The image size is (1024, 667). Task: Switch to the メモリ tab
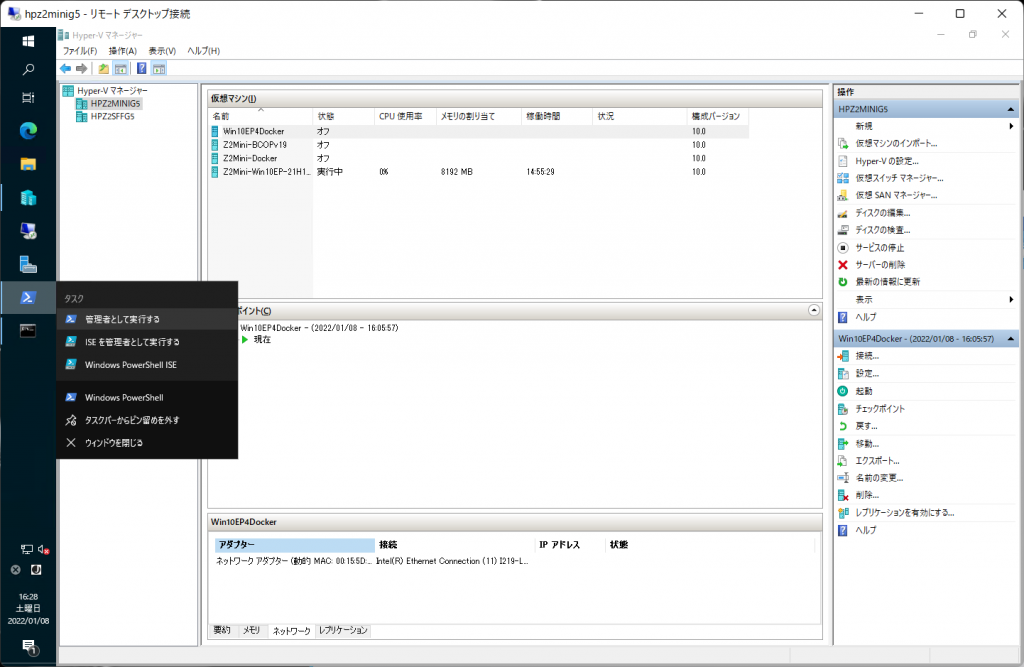pyautogui.click(x=251, y=630)
